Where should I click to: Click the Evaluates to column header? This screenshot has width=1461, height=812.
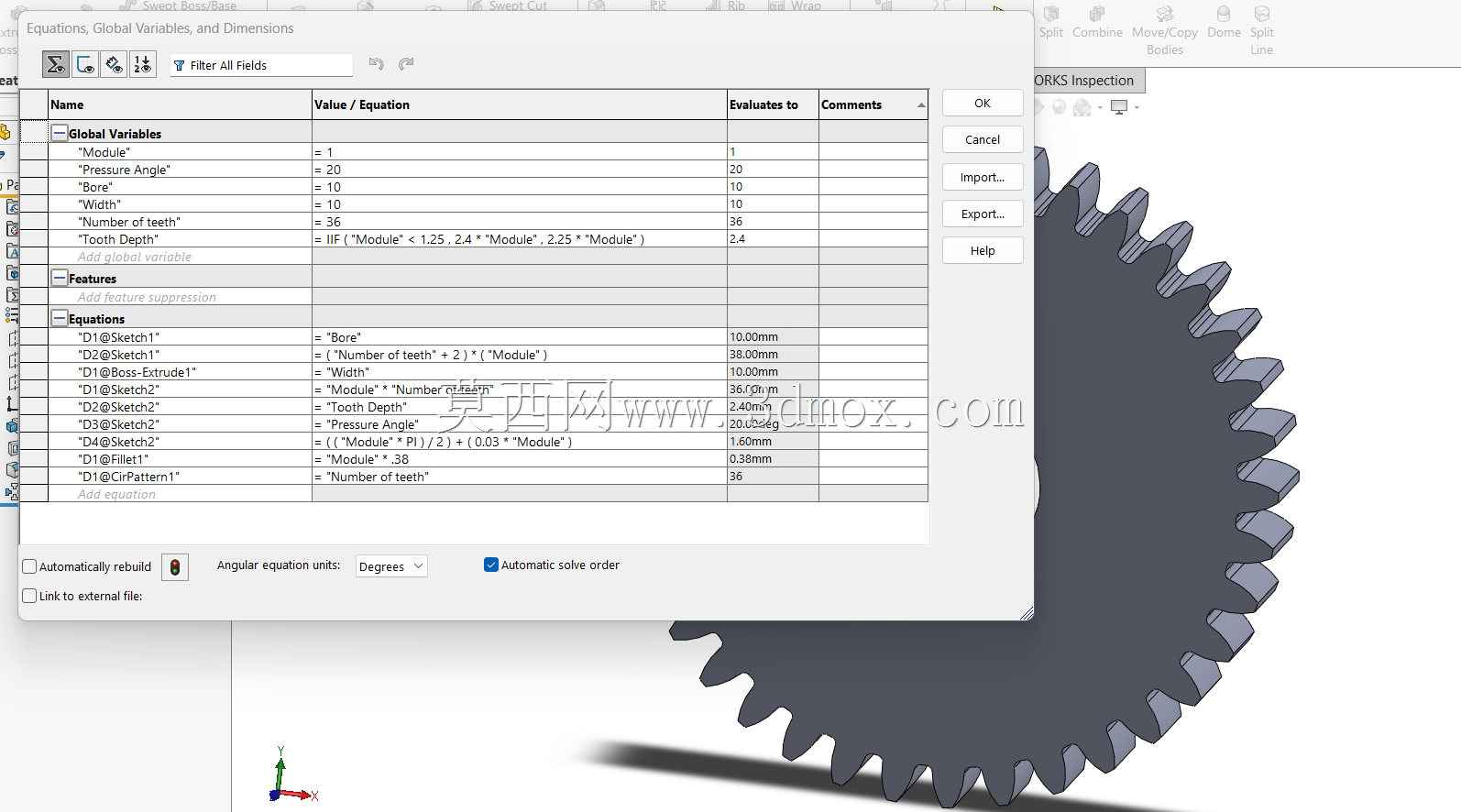click(x=773, y=105)
